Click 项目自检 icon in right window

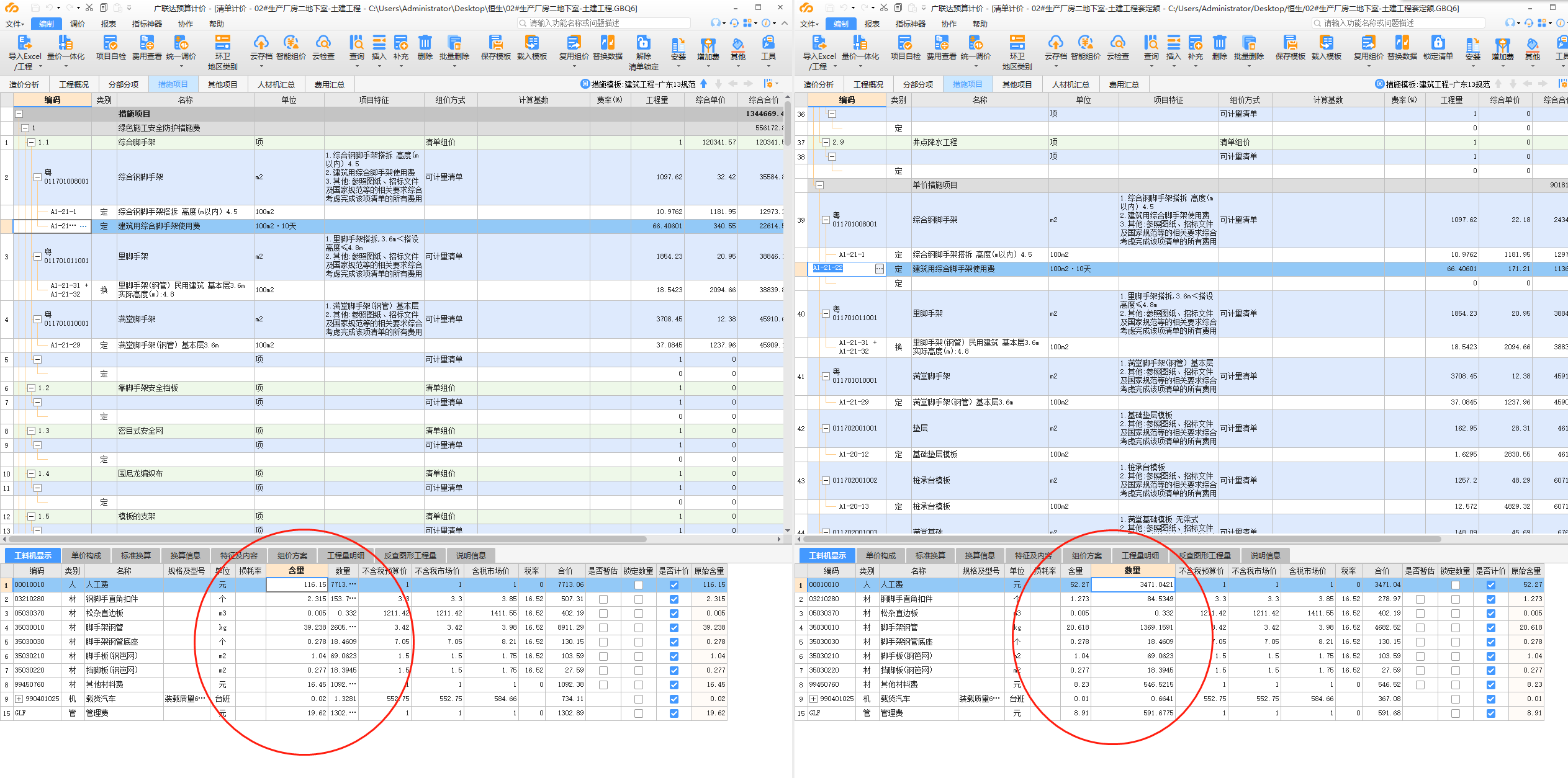pos(905,43)
